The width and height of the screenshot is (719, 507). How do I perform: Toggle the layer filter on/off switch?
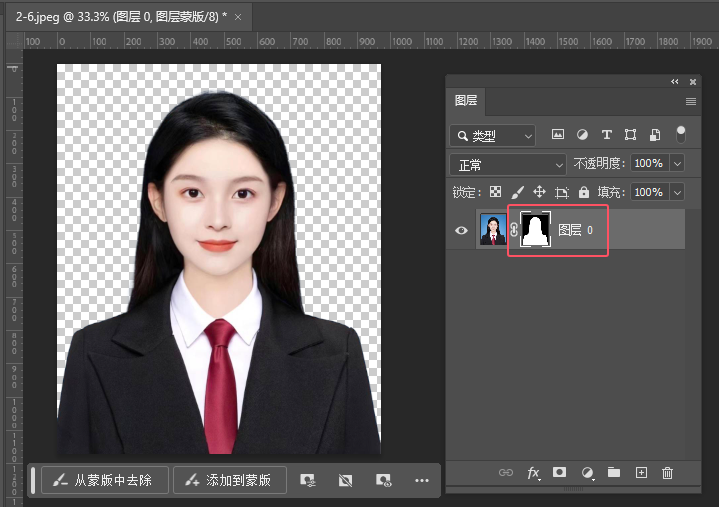[681, 133]
